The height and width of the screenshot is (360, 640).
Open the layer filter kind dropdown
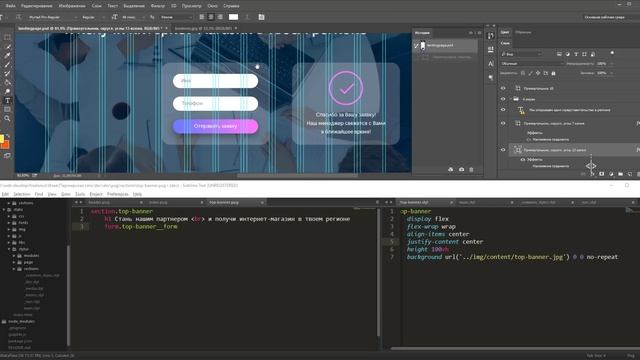[522, 54]
